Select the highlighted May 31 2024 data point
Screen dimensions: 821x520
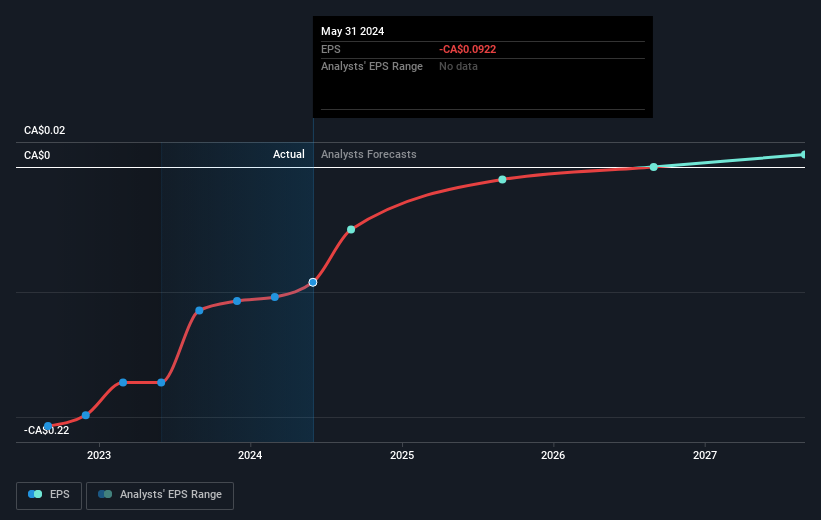point(313,282)
